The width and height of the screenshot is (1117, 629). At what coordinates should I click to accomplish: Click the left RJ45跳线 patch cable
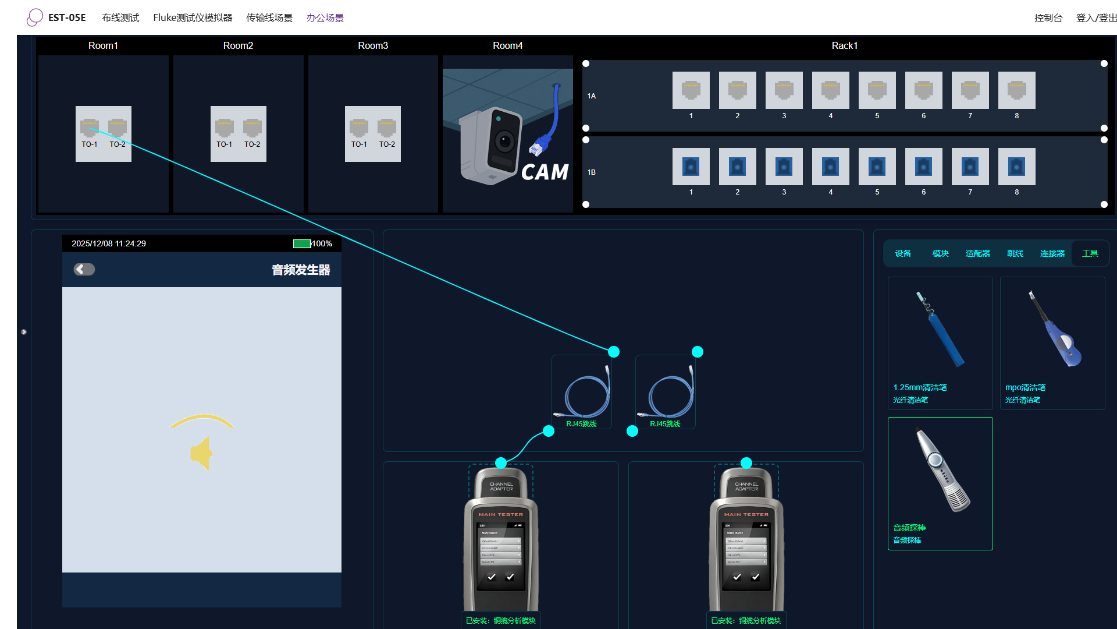[580, 394]
